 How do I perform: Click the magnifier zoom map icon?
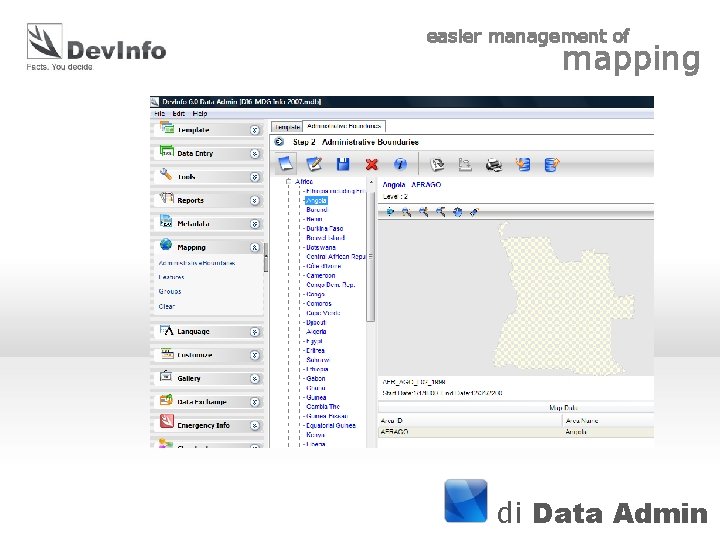(406, 212)
